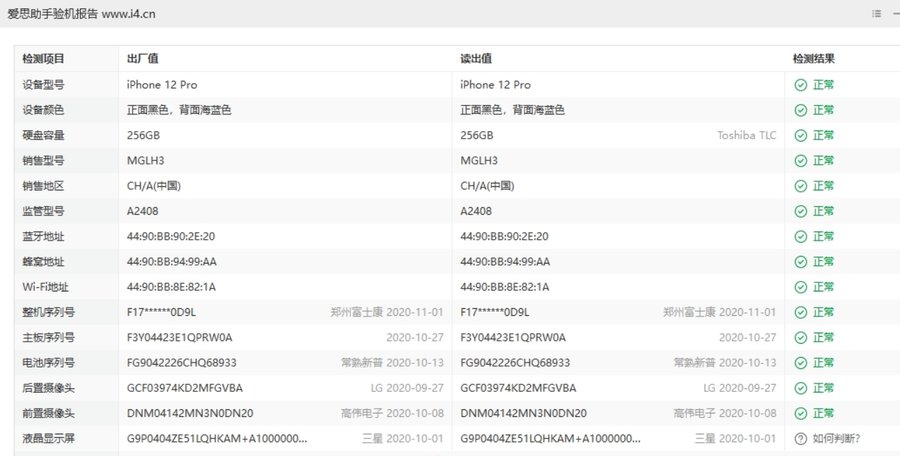
Task: Click LG 2020-09-27 in the 读出值 column
Action: (x=739, y=388)
